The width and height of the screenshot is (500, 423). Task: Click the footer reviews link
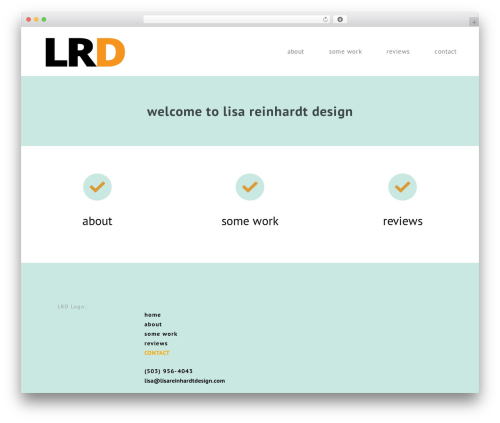coord(156,343)
